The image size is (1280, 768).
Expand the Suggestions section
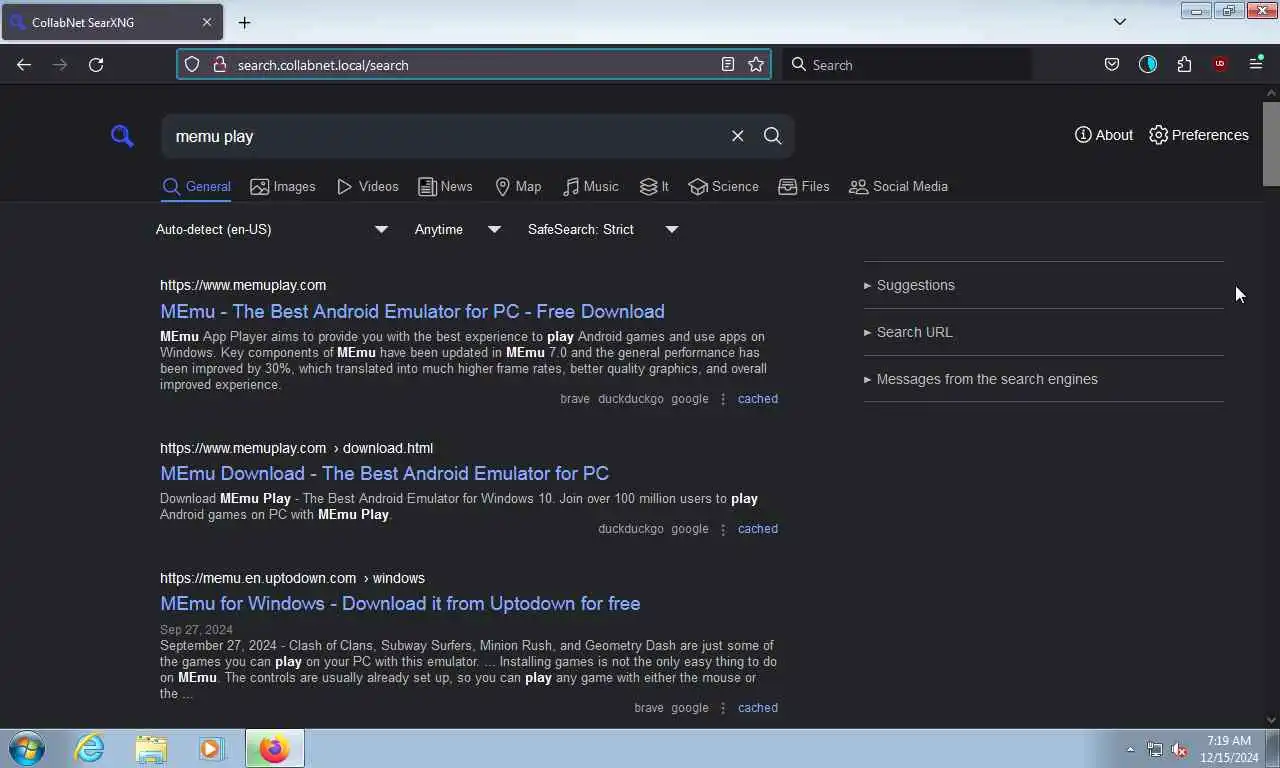[x=909, y=285]
